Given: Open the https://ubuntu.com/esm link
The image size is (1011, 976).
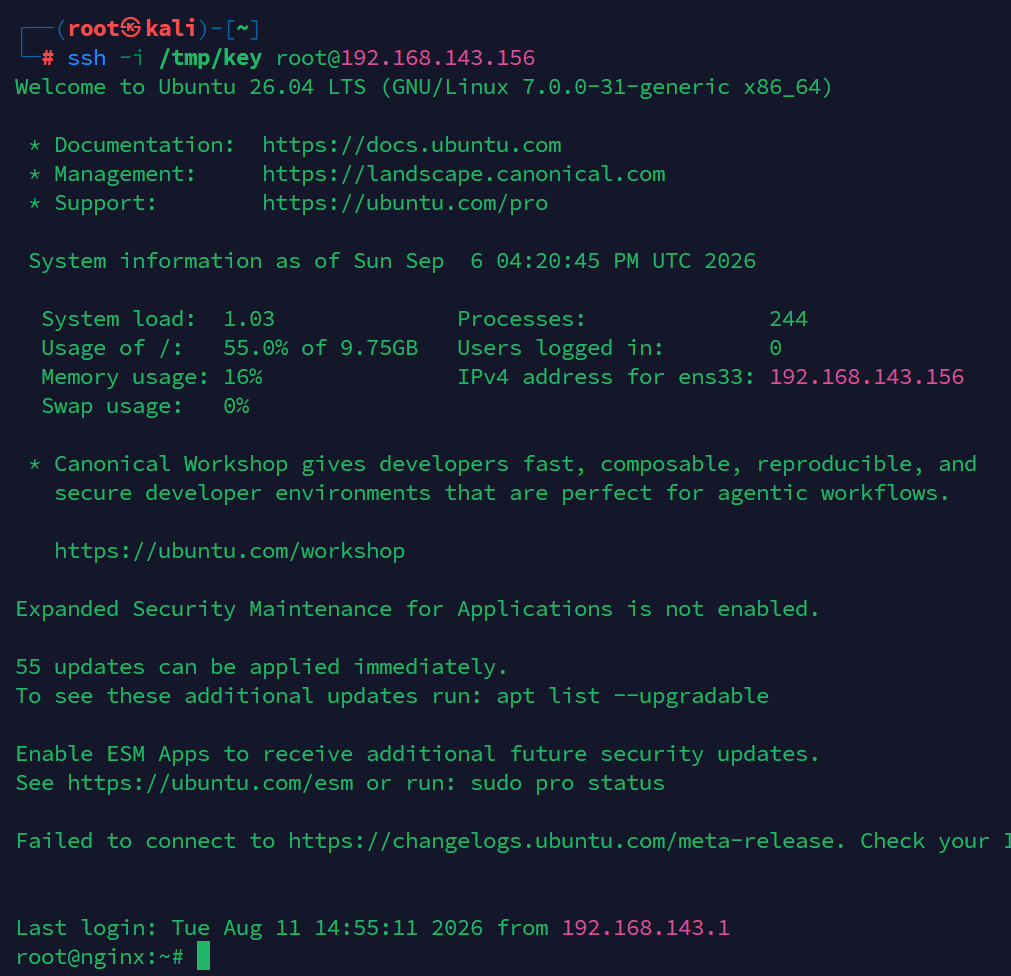Looking at the screenshot, I should (211, 783).
